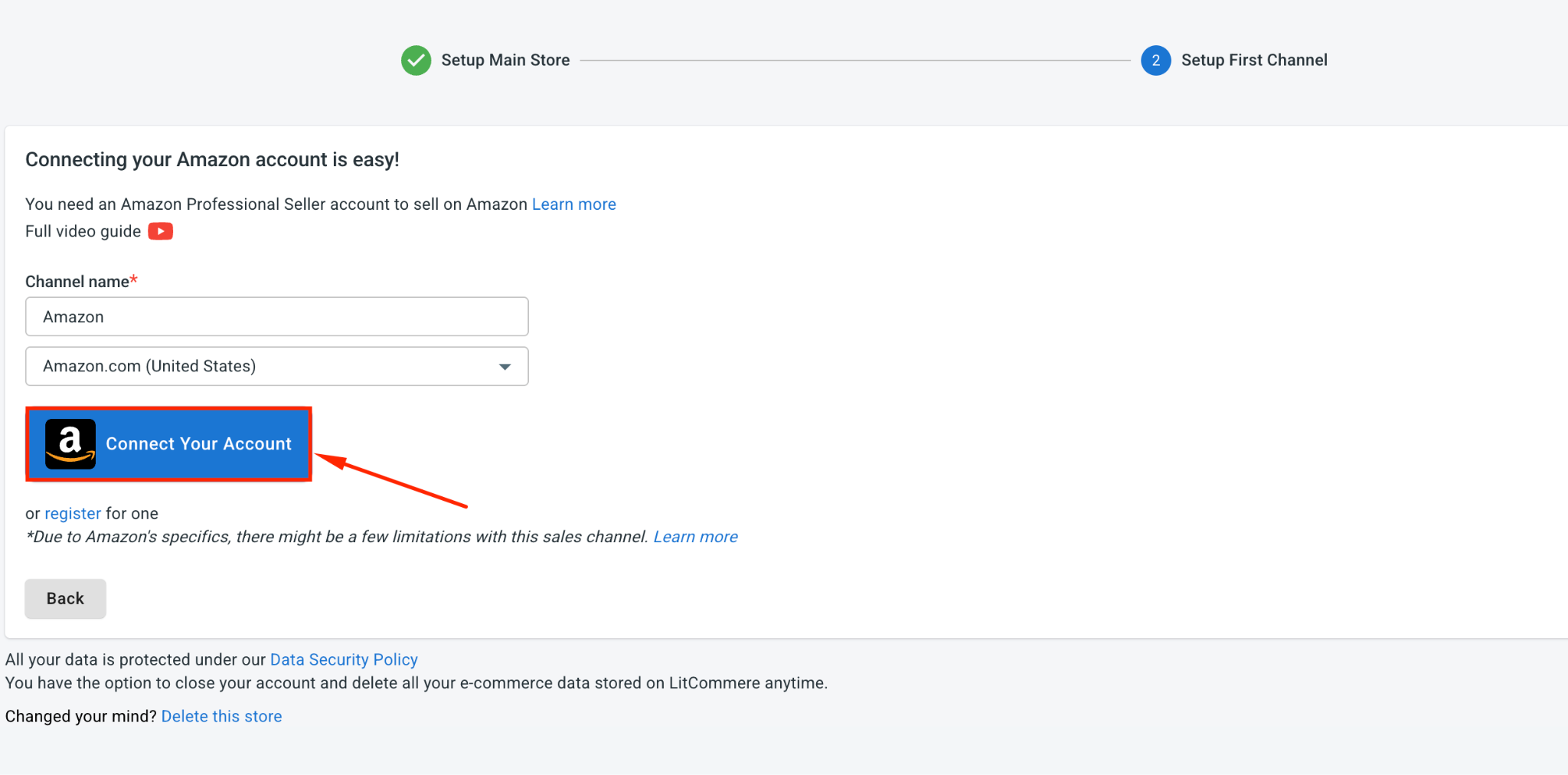The height and width of the screenshot is (775, 1568).
Task: Follow the register link
Action: tap(73, 513)
